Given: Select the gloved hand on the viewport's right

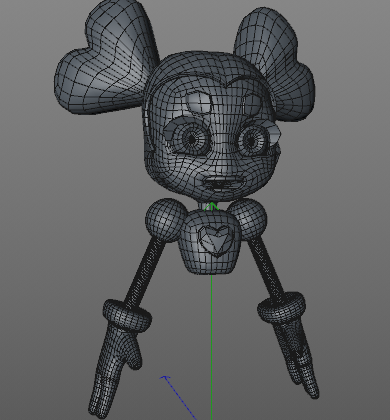Looking at the screenshot, I should [297, 358].
